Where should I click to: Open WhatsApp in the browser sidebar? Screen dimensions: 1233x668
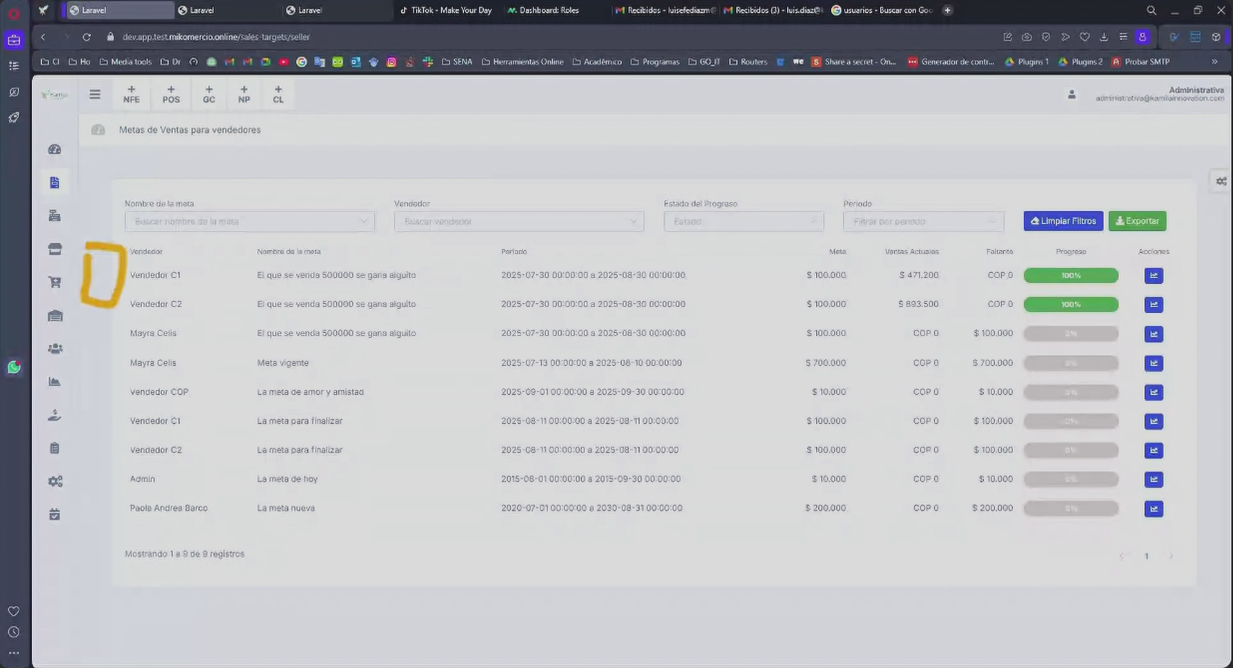click(x=14, y=367)
